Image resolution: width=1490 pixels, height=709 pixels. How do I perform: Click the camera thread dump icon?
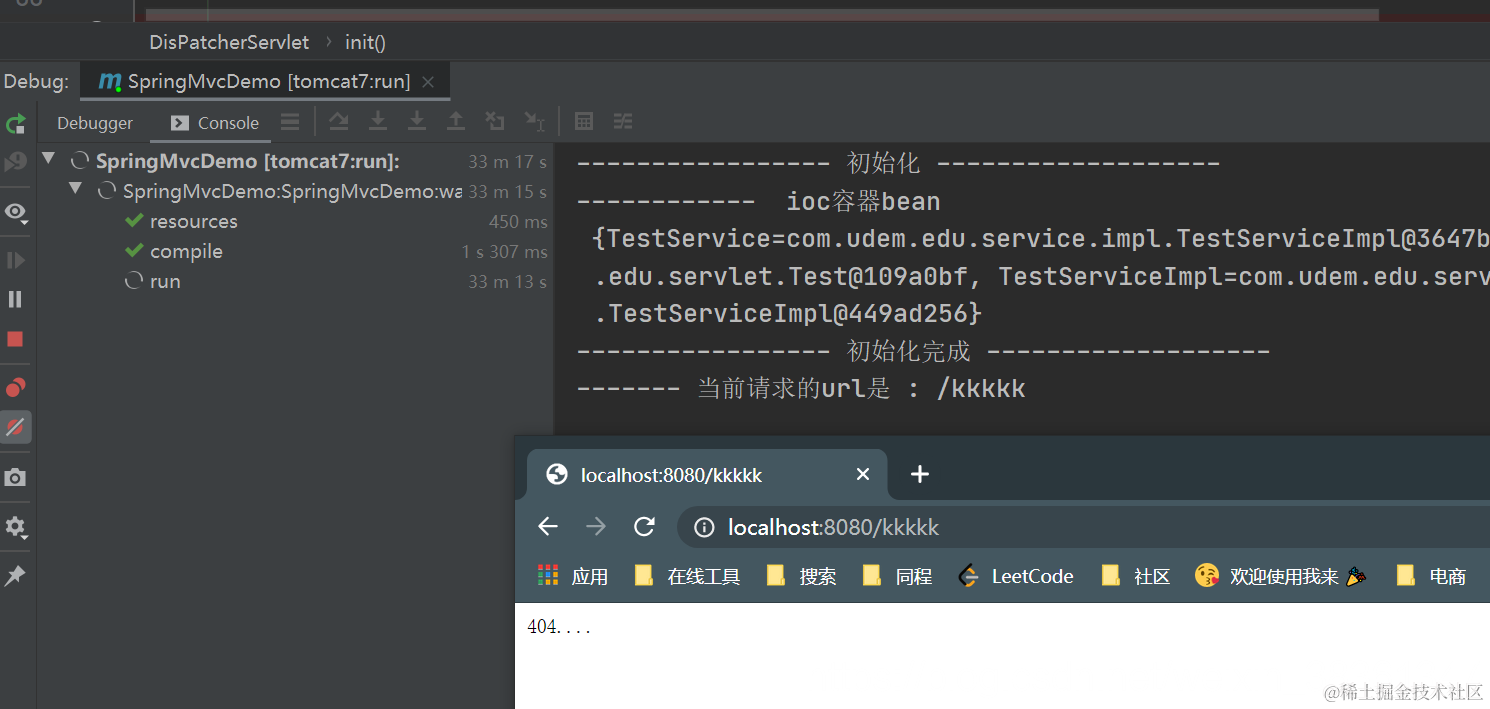tap(15, 477)
